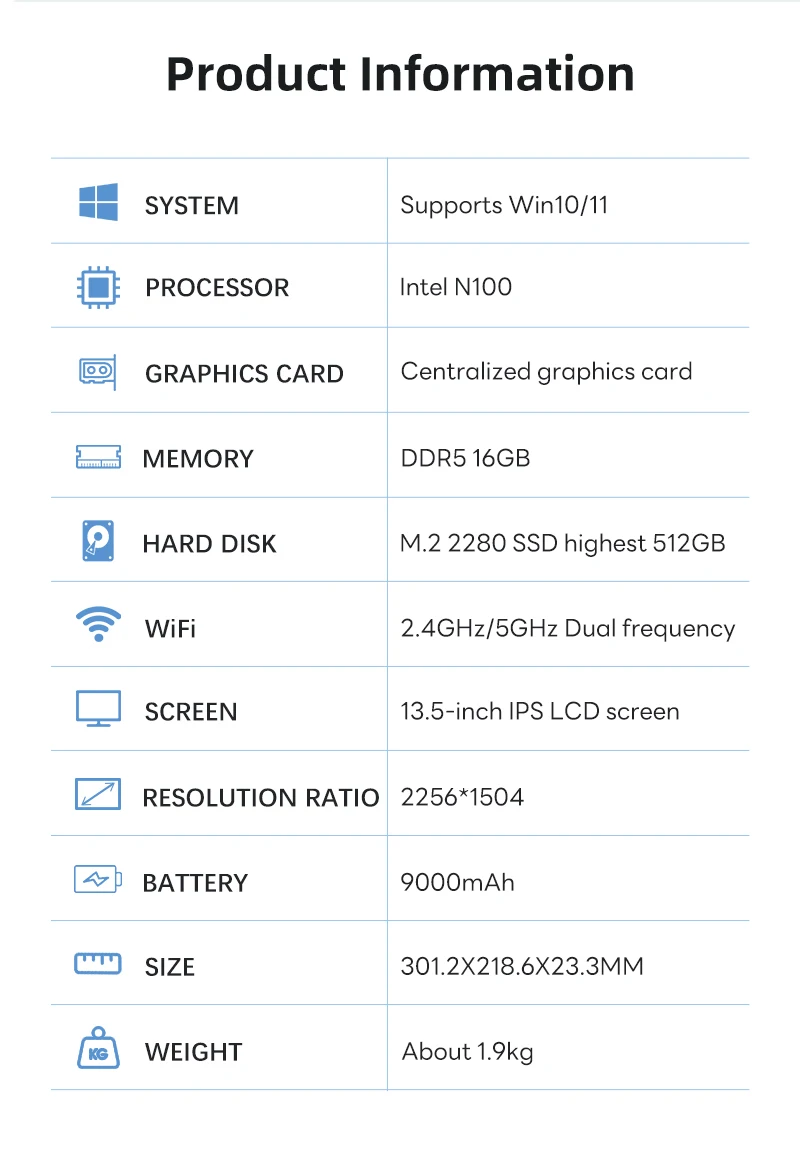The height and width of the screenshot is (1157, 800).
Task: Click the monitor icon beside SCREEN
Action: pos(98,709)
